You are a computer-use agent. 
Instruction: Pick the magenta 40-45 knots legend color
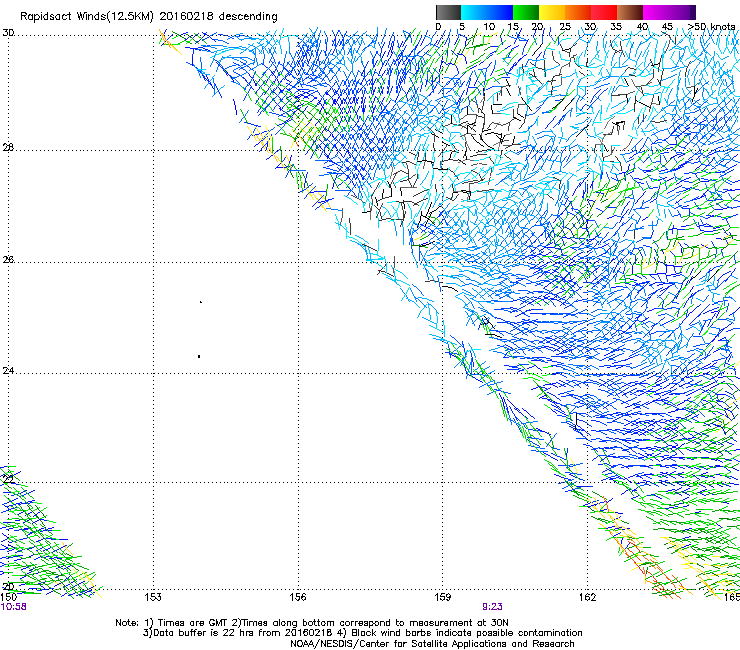coord(656,12)
